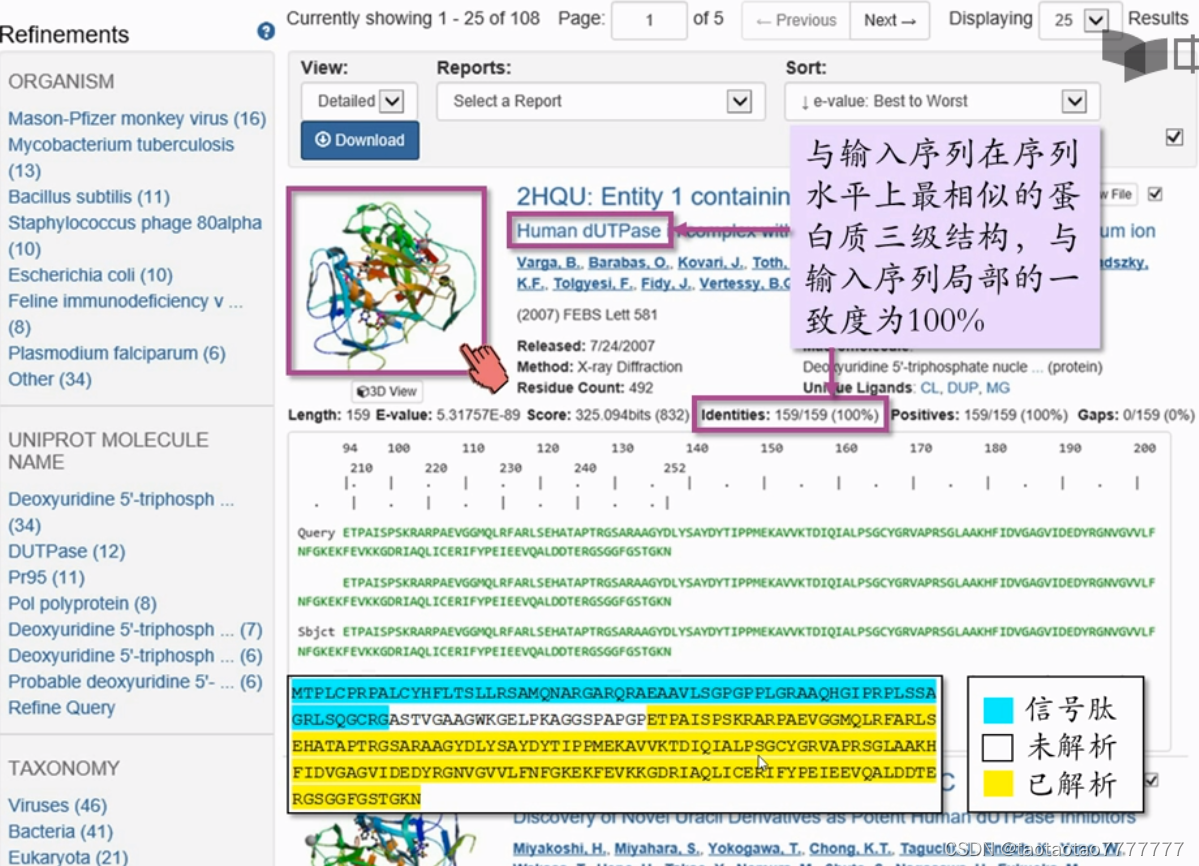Open ligand DUP link
Image resolution: width=1199 pixels, height=866 pixels.
[x=962, y=388]
